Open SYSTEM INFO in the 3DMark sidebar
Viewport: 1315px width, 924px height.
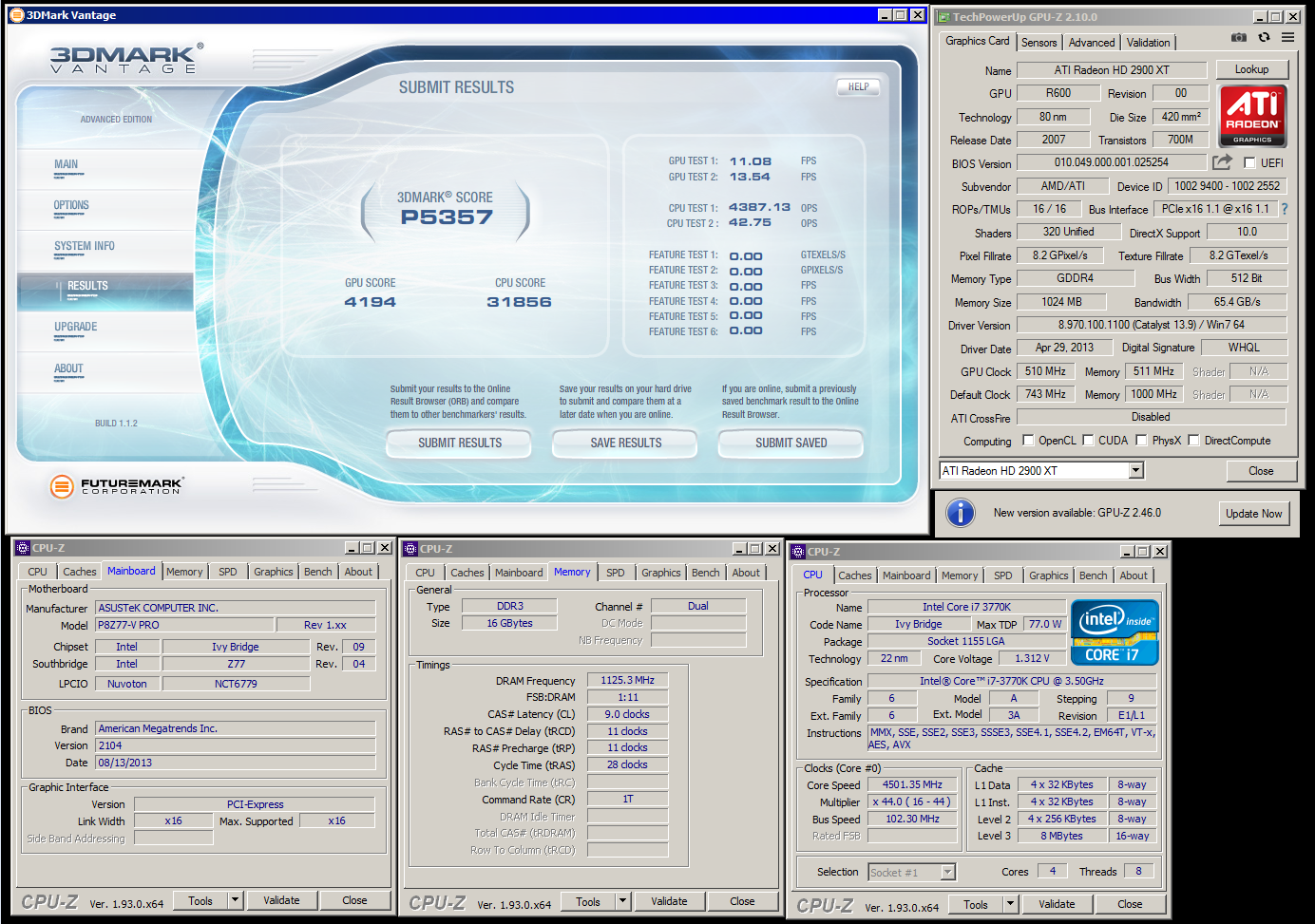[x=85, y=247]
